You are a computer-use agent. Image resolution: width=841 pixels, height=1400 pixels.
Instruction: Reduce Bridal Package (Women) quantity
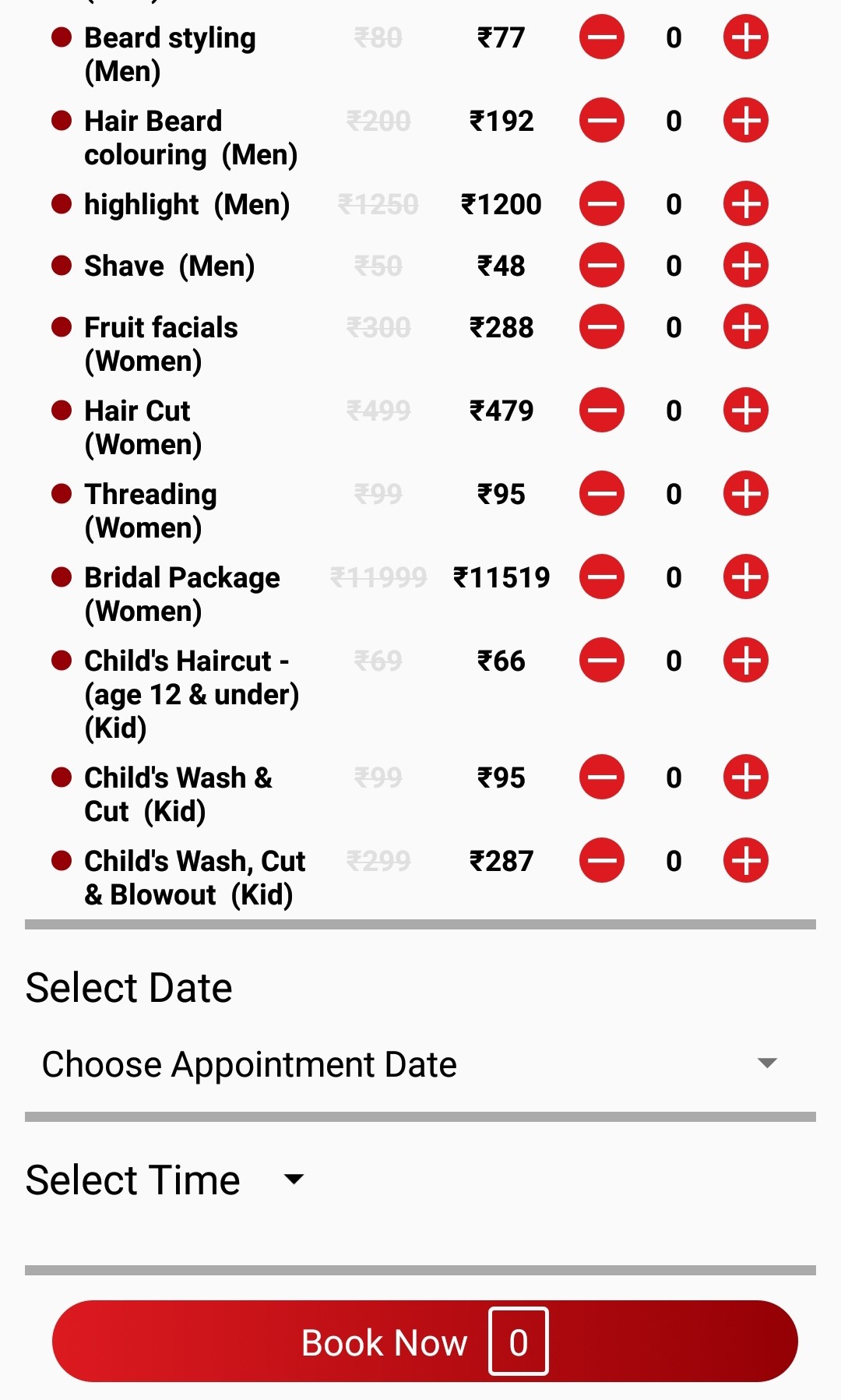pyautogui.click(x=602, y=577)
